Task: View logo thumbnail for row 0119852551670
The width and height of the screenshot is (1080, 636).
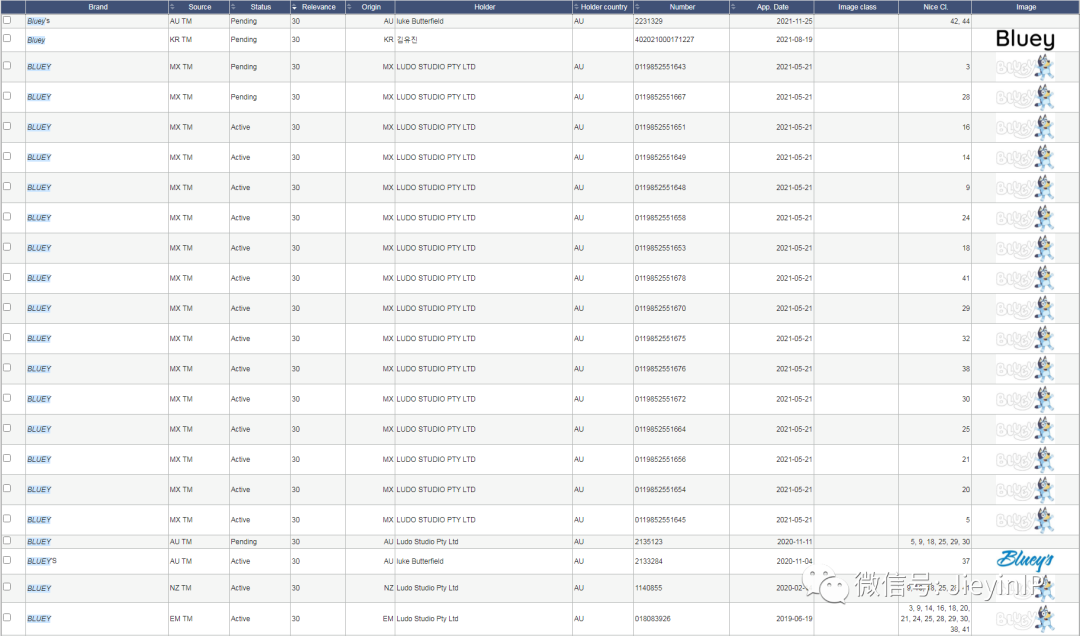Action: pos(1025,309)
